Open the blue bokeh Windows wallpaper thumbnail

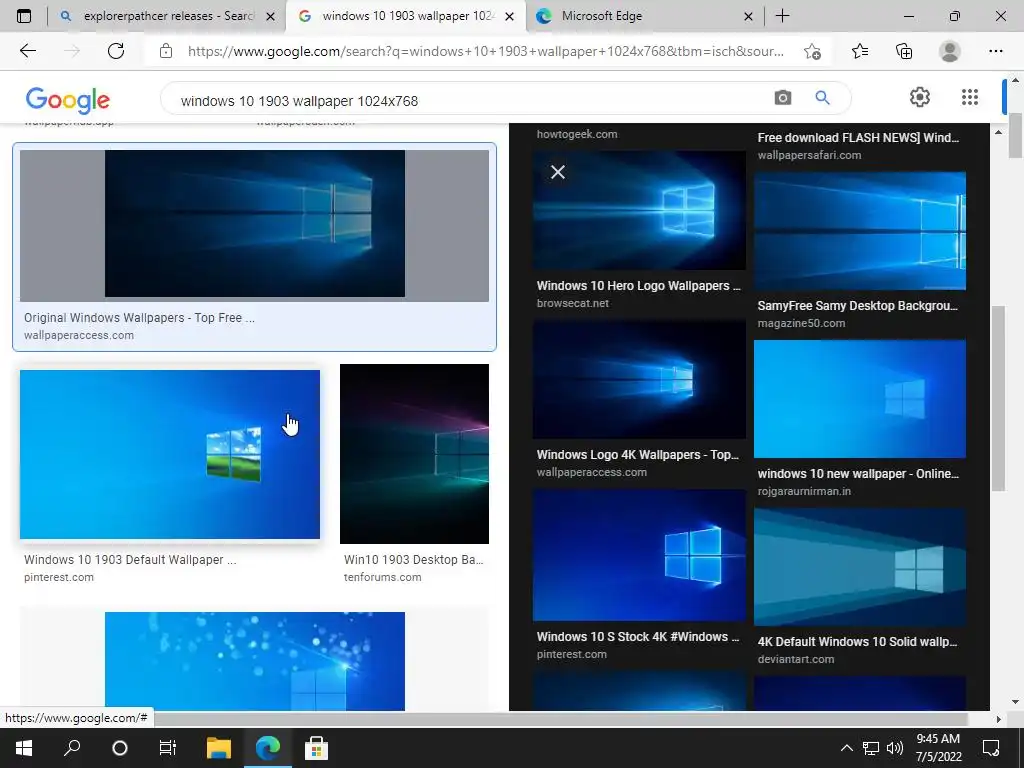(255, 661)
